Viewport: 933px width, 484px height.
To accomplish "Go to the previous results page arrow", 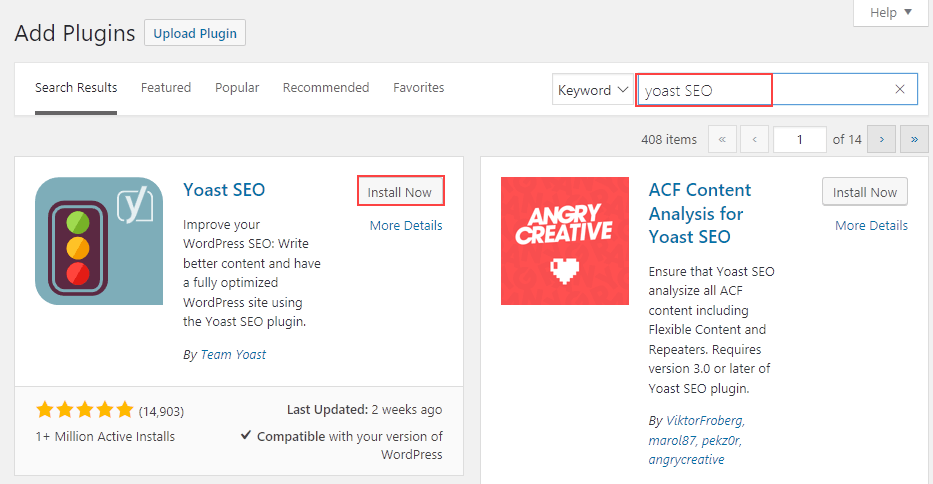I will click(x=754, y=139).
